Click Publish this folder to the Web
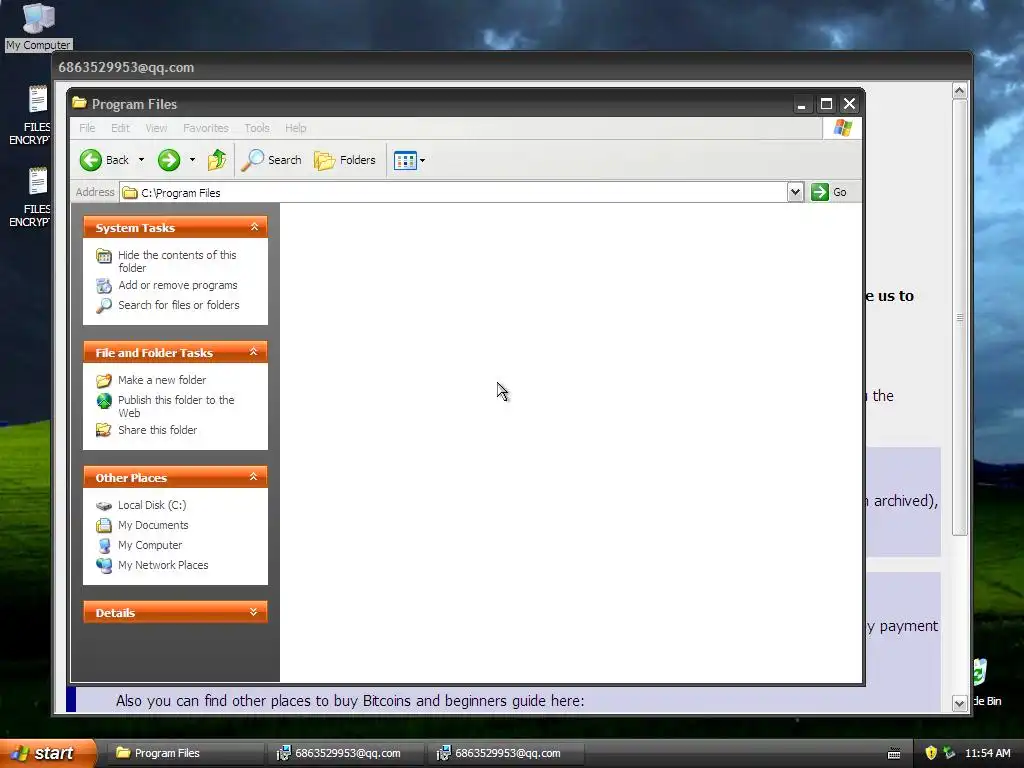Screen dimensions: 1024x768 [x=176, y=406]
